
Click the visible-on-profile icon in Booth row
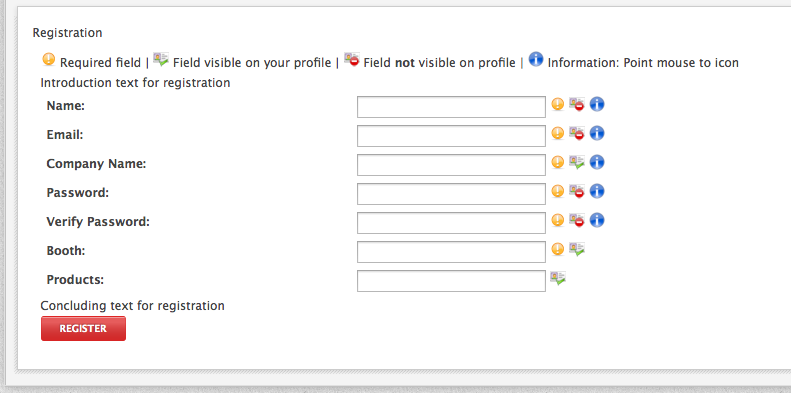click(x=577, y=249)
